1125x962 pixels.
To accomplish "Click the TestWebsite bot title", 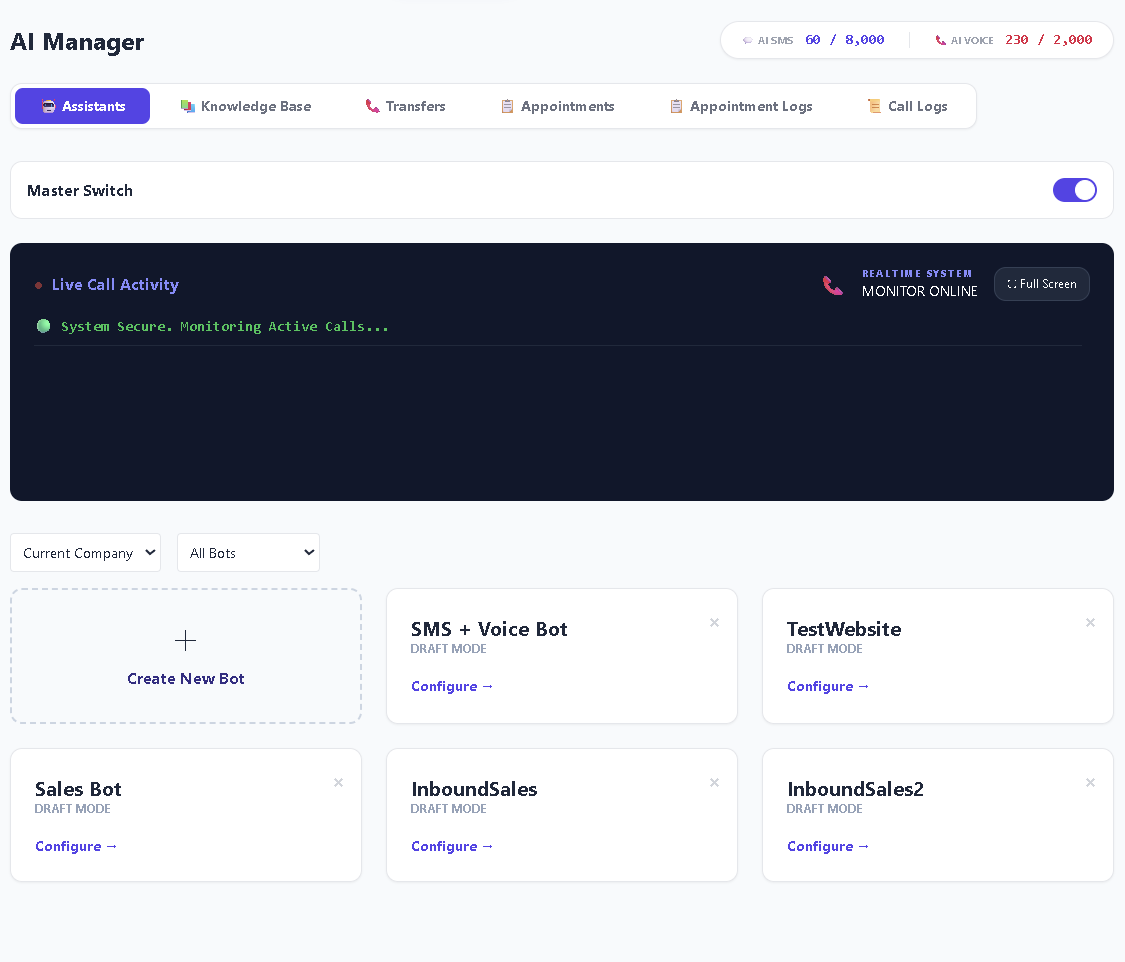I will pos(844,629).
